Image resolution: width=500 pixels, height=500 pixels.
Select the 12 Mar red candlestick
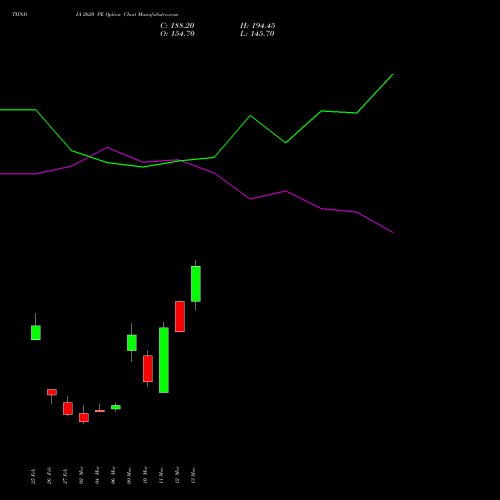click(180, 316)
